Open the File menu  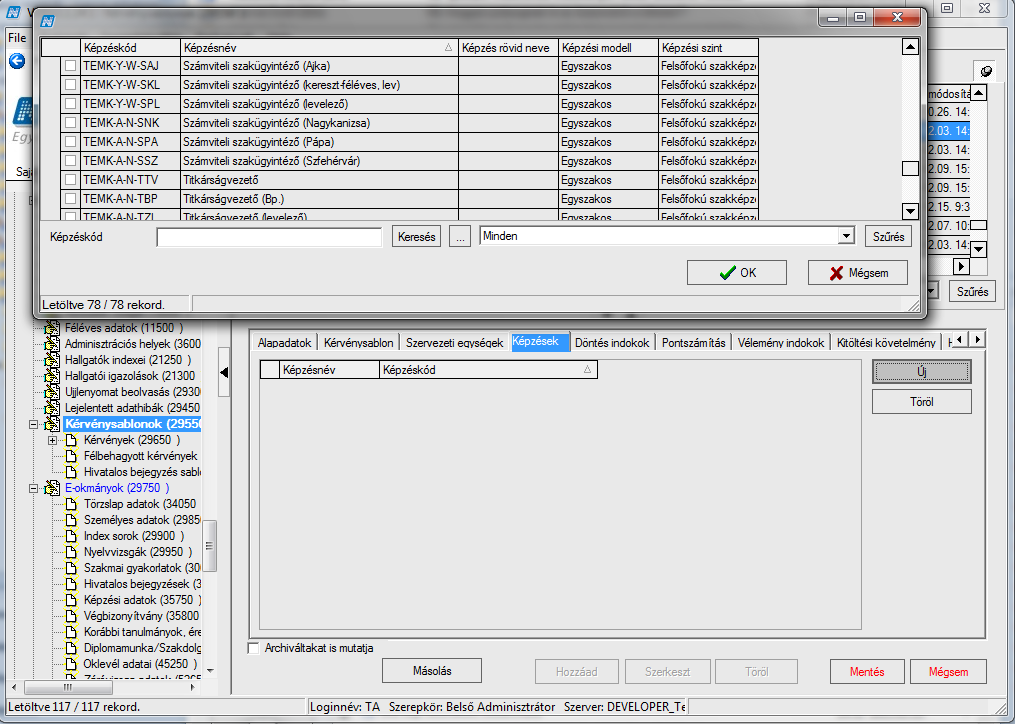17,38
